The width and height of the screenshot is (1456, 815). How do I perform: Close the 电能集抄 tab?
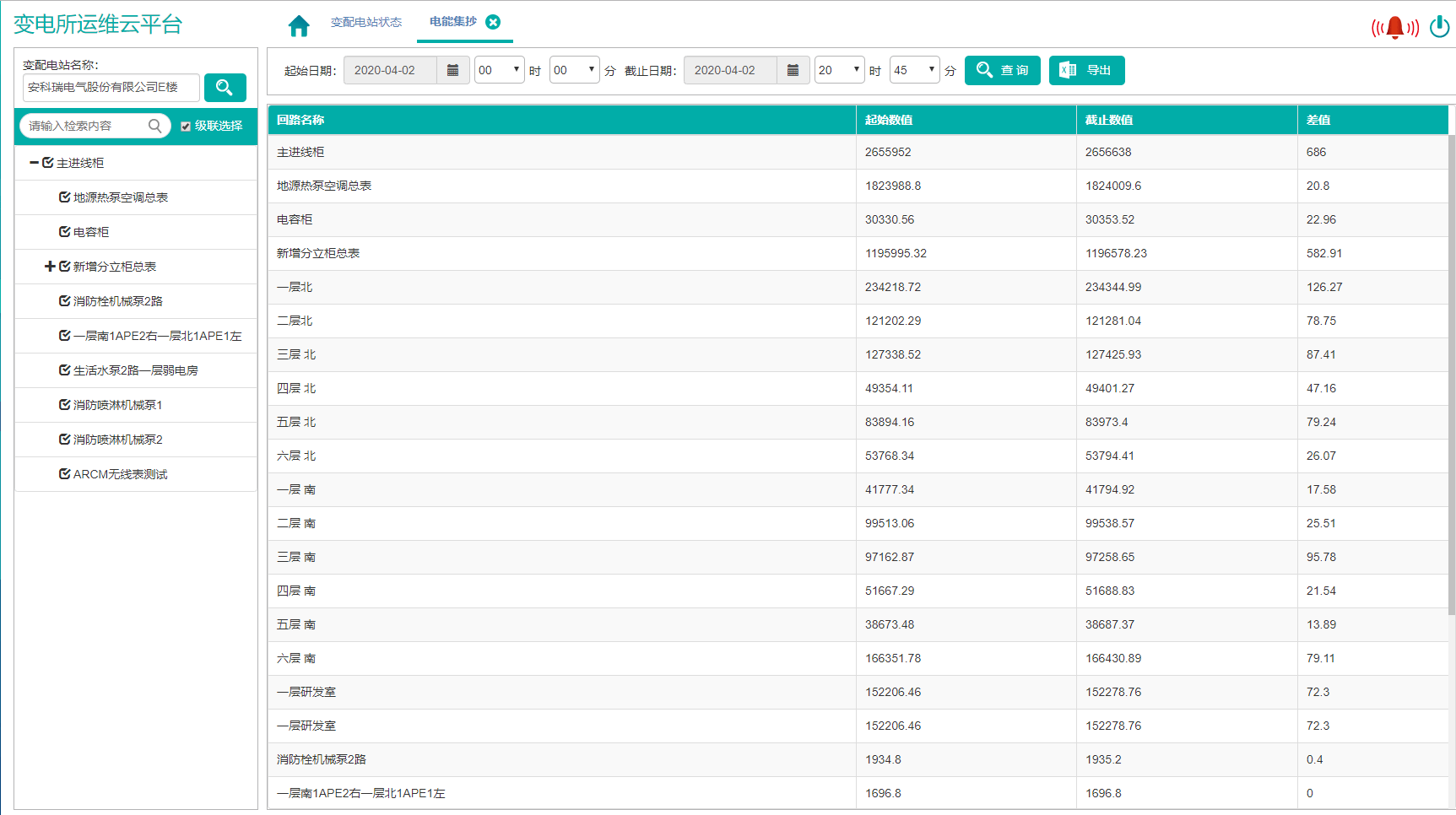[x=493, y=22]
